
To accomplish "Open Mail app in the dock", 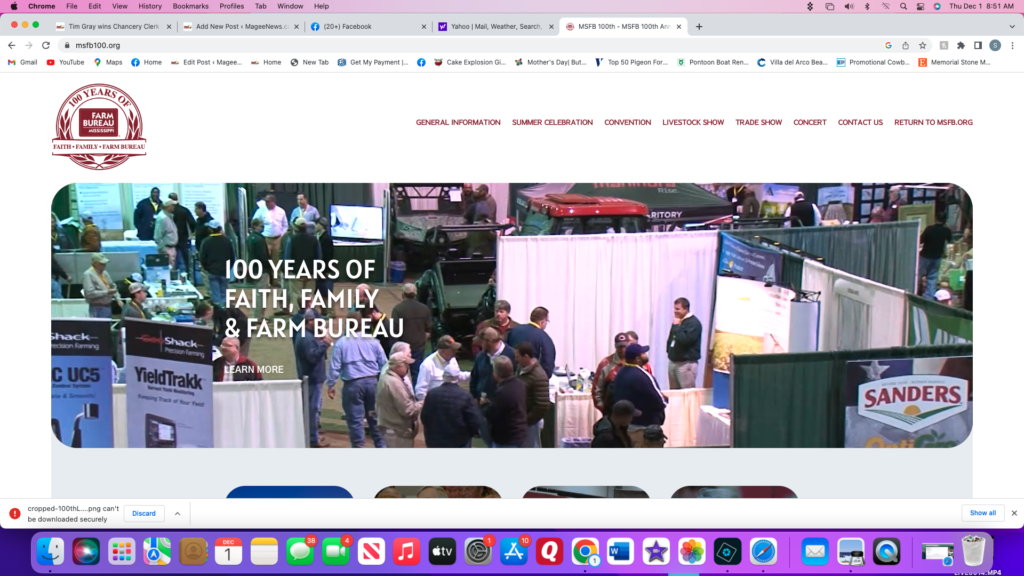I will (814, 551).
